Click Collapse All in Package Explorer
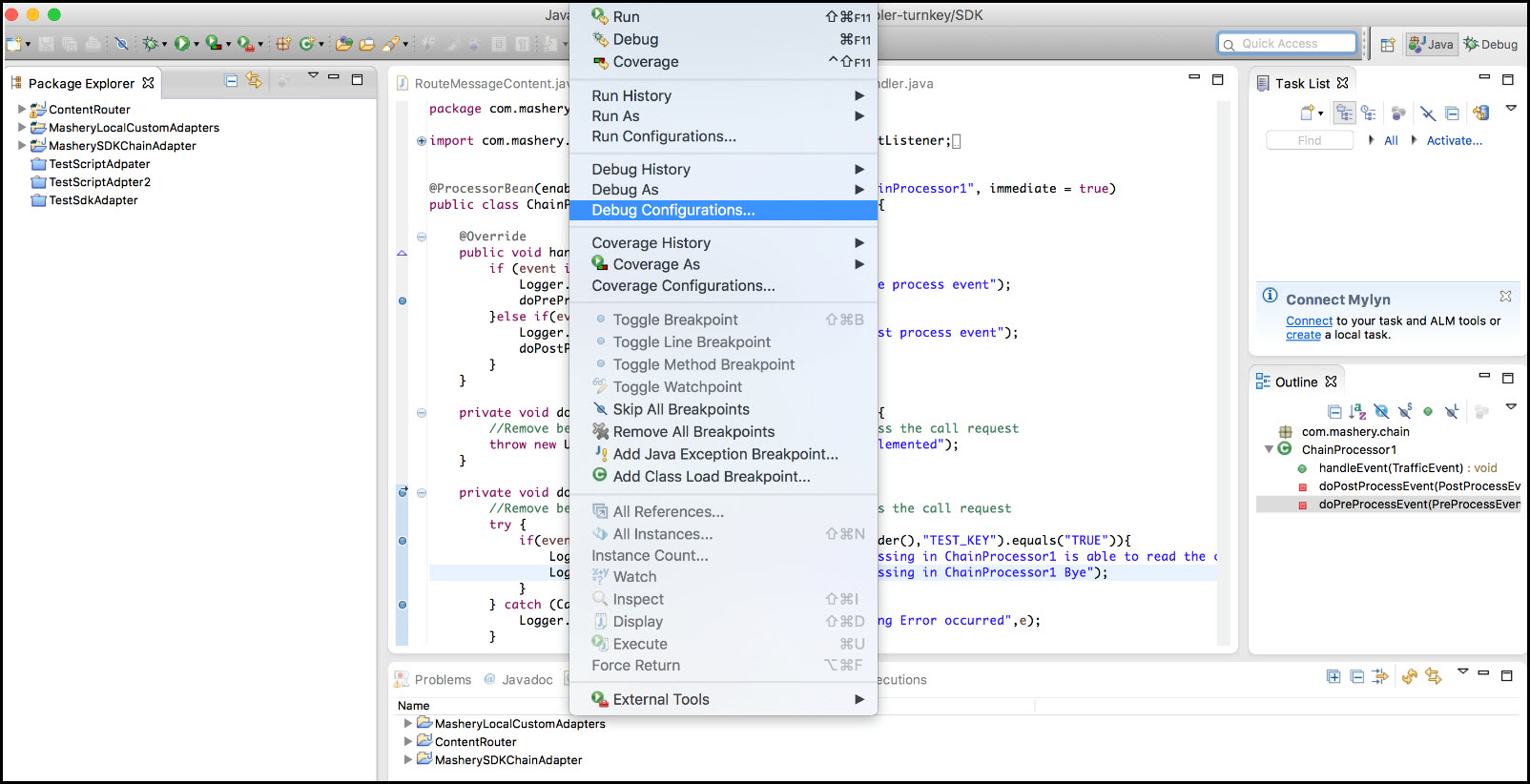1530x784 pixels. click(x=231, y=81)
